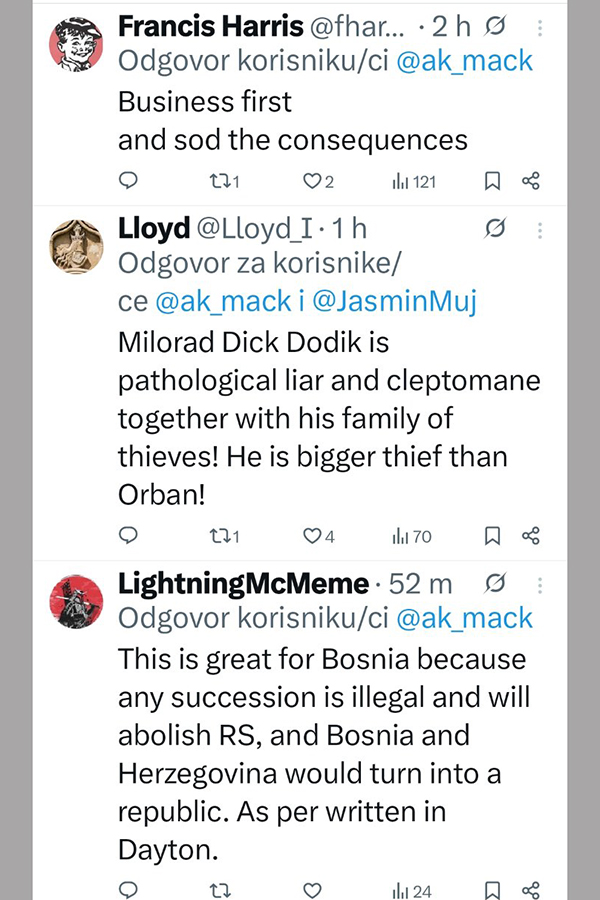This screenshot has height=900, width=600.
Task: Bookmark LightningMcMeme's tweet
Action: 492,889
